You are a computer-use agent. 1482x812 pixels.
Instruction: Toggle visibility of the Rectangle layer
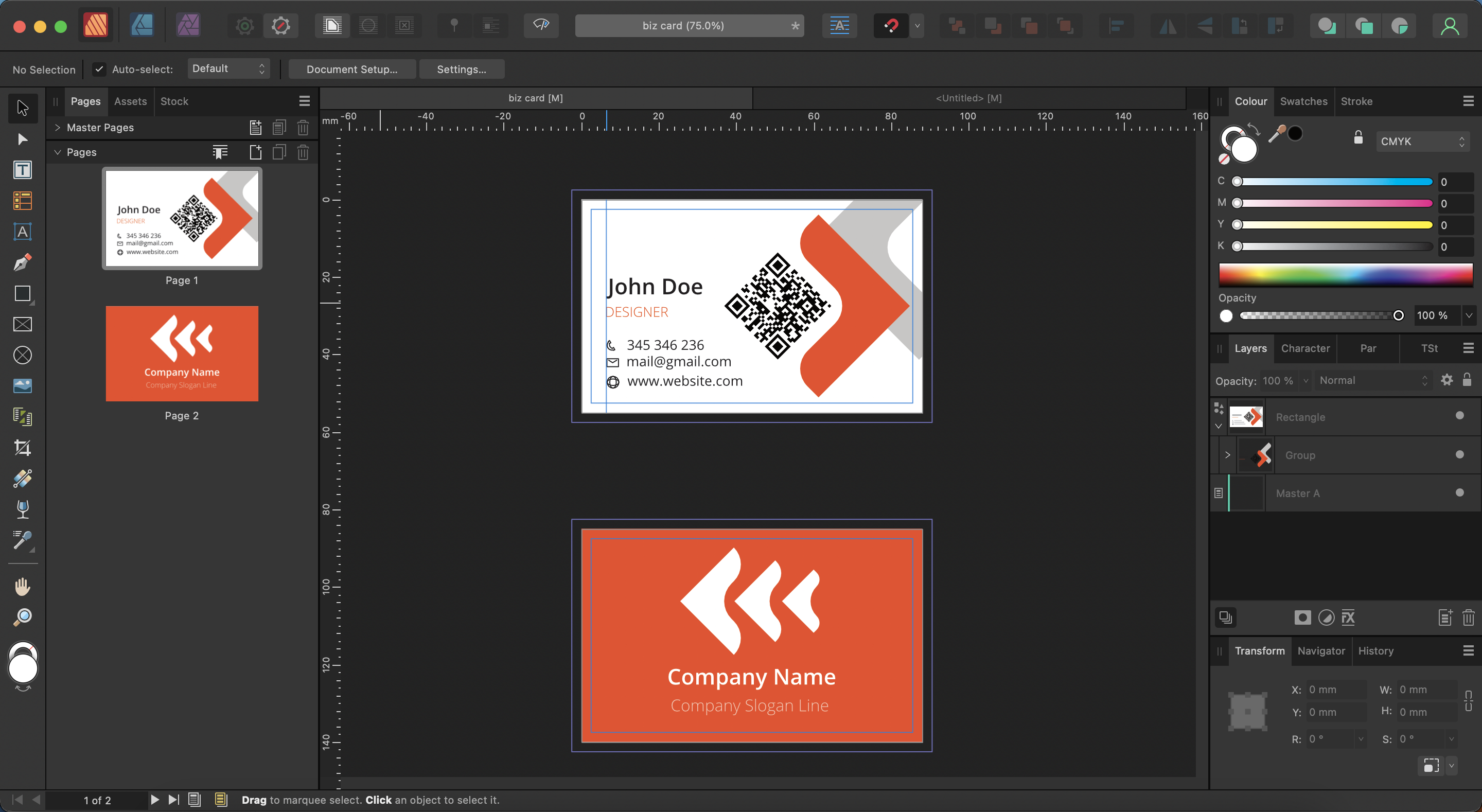click(x=1459, y=415)
